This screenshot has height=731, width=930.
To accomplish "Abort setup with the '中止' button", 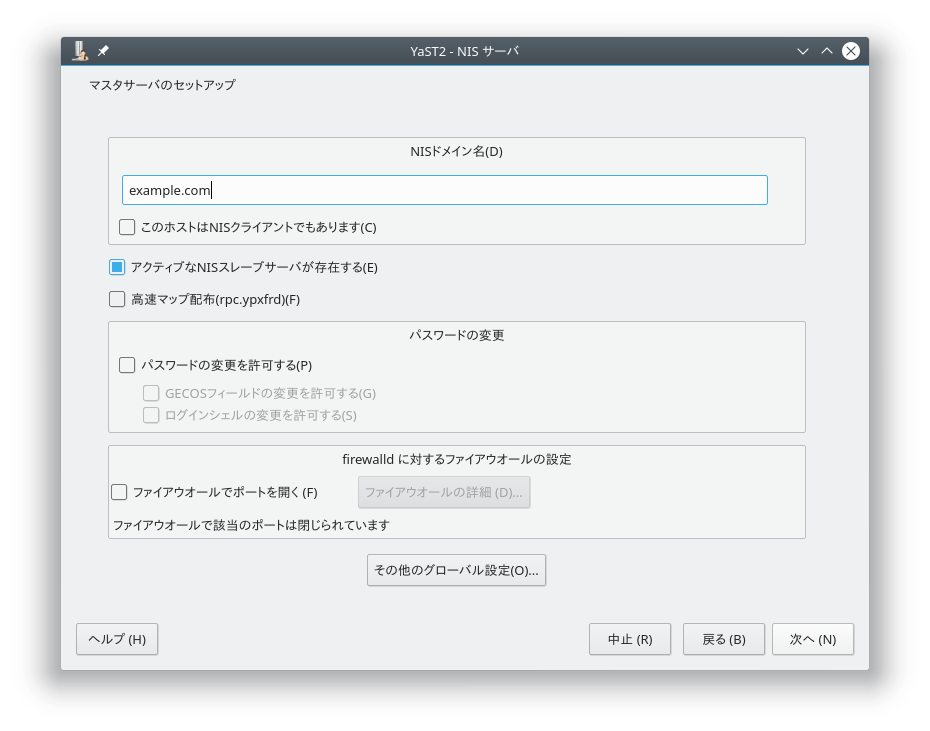I will click(630, 639).
